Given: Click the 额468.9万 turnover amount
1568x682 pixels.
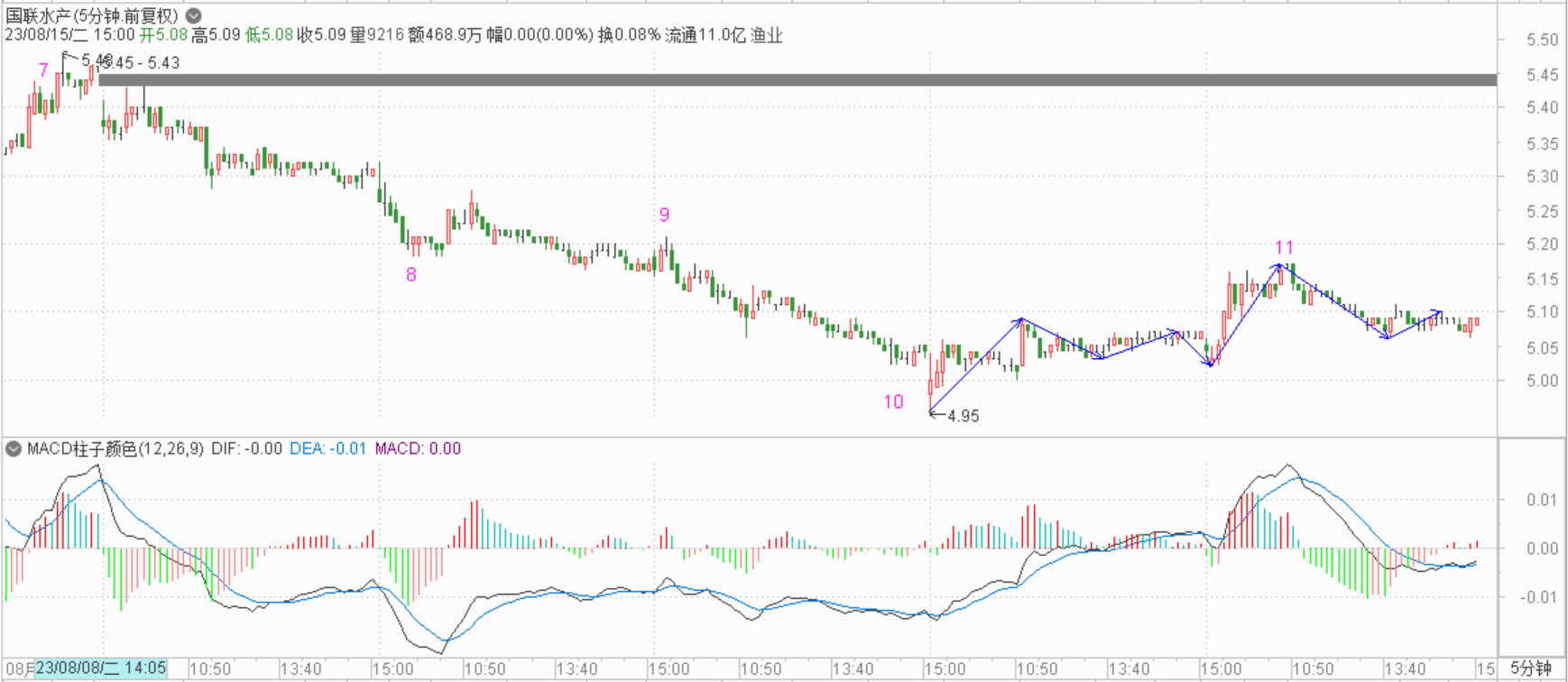Looking at the screenshot, I should pos(444,35).
